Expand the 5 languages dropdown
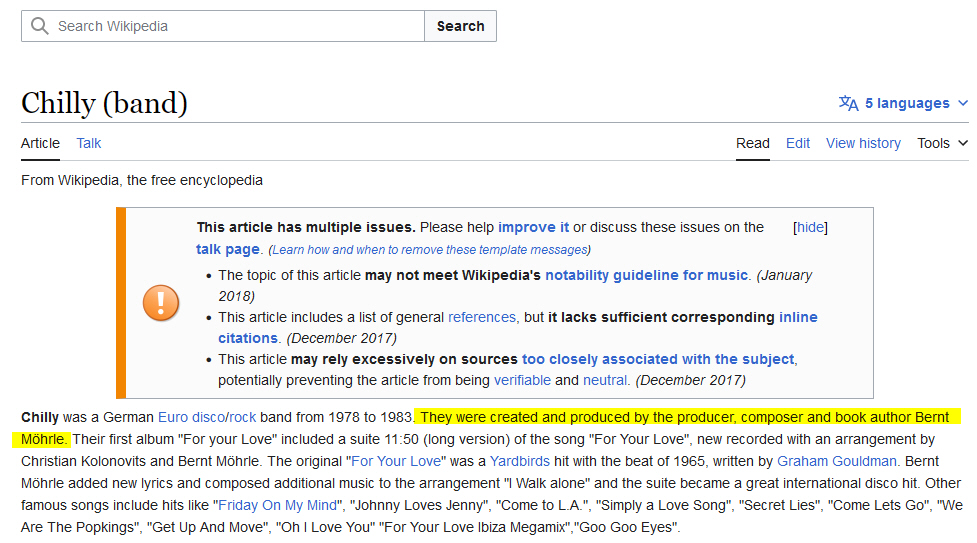 pos(903,103)
